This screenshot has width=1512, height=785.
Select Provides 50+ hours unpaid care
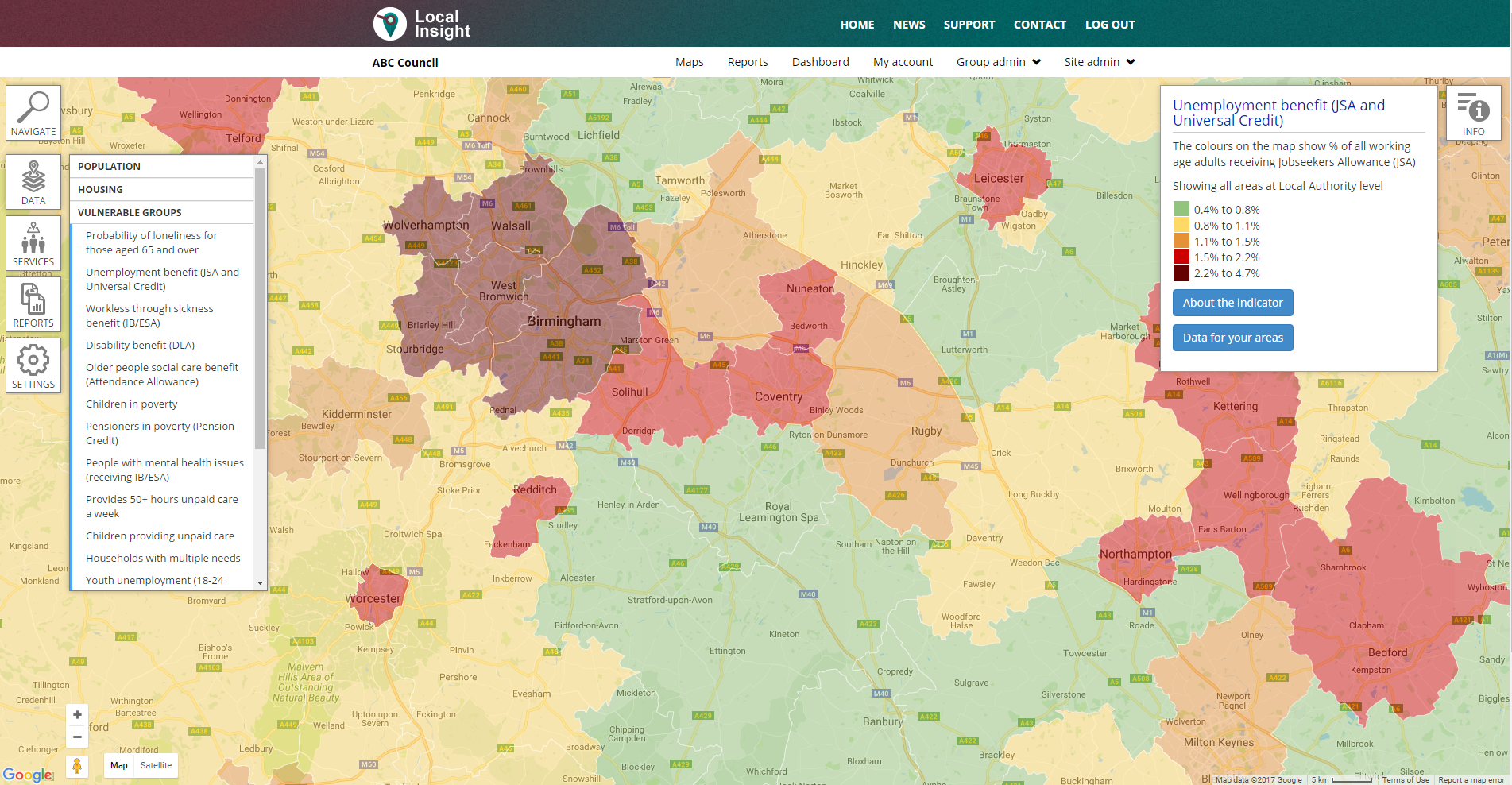(x=162, y=506)
